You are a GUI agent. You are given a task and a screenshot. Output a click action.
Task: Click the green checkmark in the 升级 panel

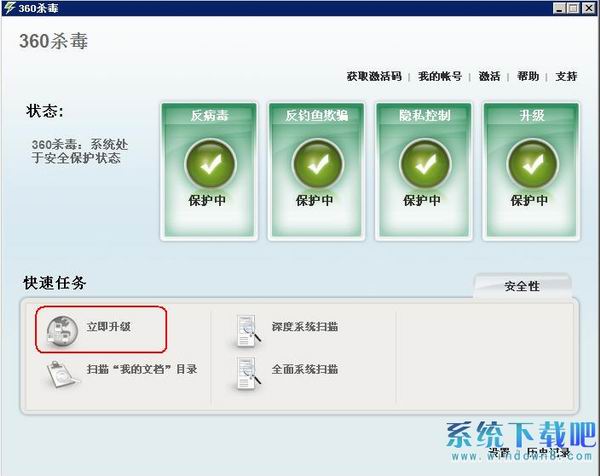coord(532,164)
